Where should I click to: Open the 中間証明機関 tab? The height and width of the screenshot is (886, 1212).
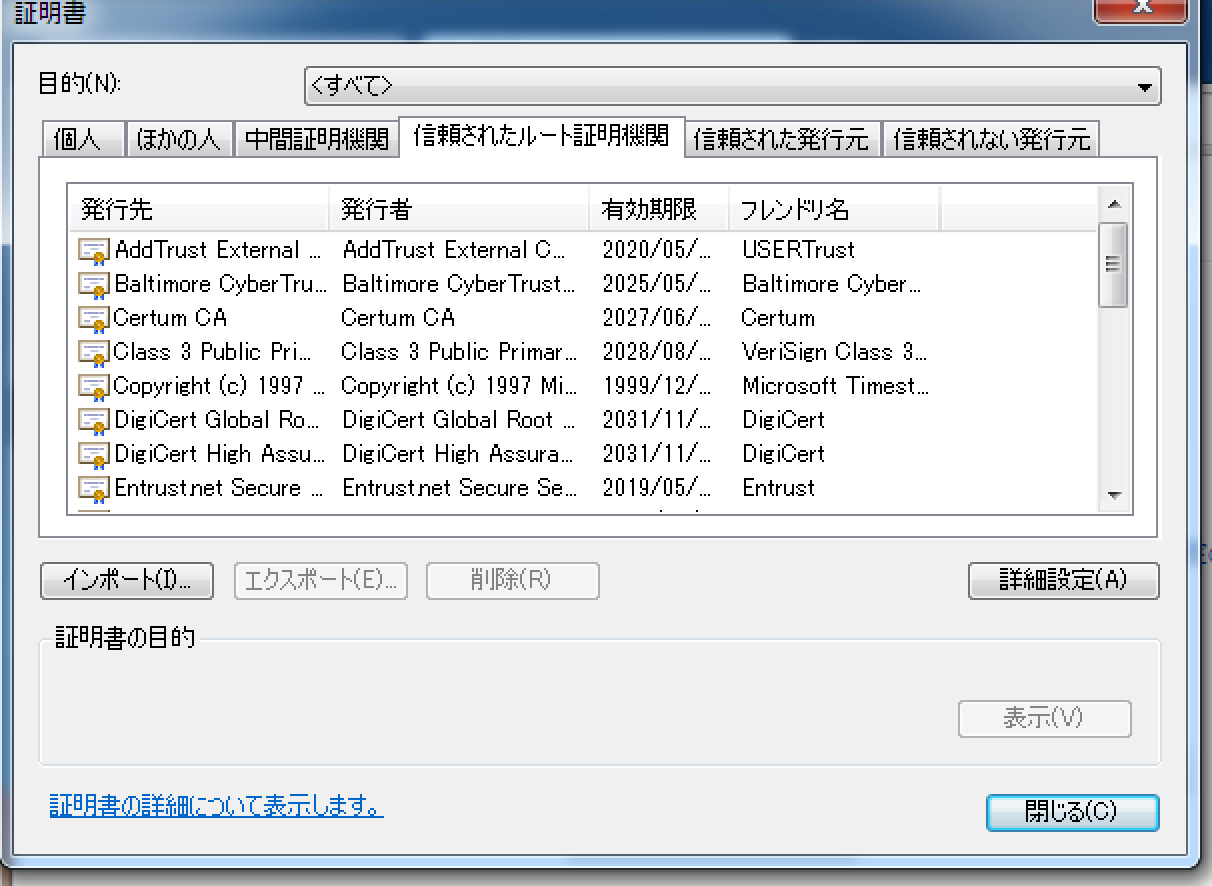tap(316, 140)
